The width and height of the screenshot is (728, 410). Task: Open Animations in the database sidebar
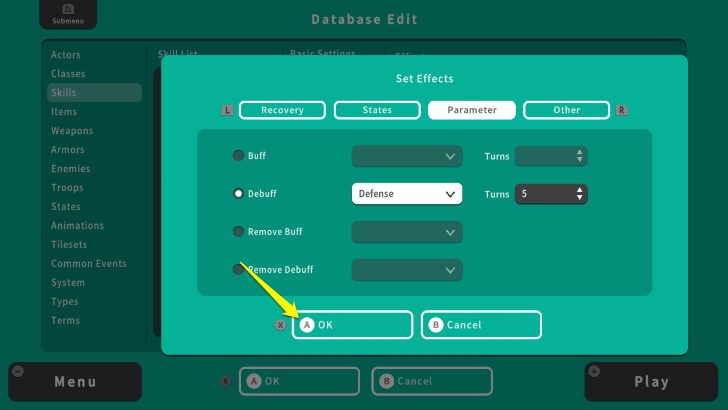78,226
